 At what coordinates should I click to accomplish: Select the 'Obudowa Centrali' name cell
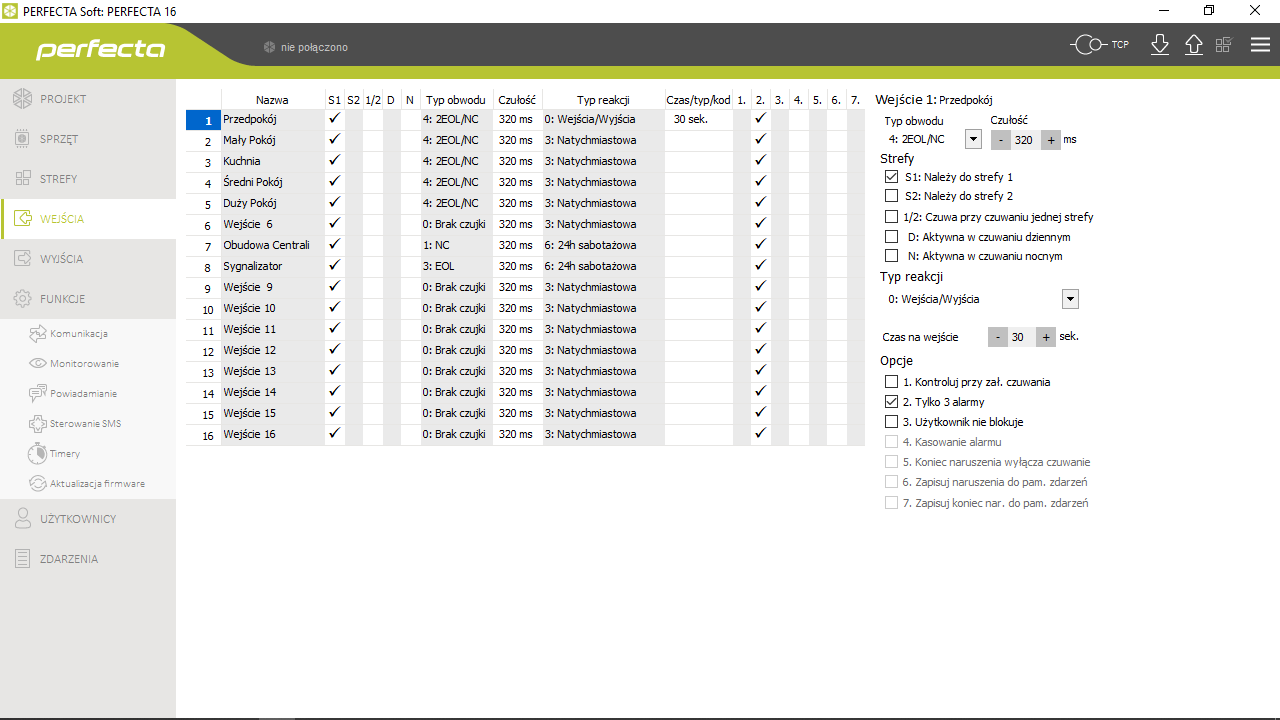point(272,245)
